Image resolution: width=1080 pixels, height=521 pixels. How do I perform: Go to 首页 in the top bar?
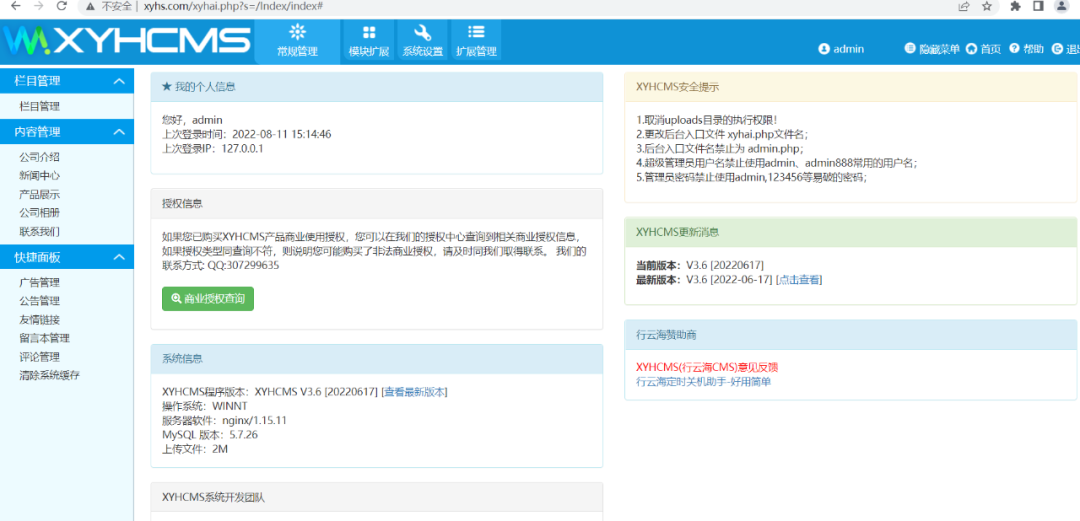point(984,49)
